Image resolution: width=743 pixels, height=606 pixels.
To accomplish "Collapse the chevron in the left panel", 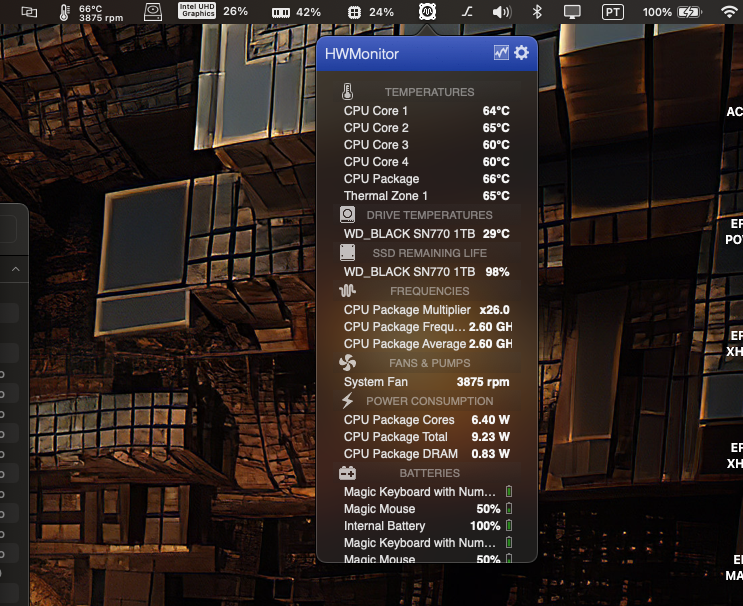I will point(16,269).
